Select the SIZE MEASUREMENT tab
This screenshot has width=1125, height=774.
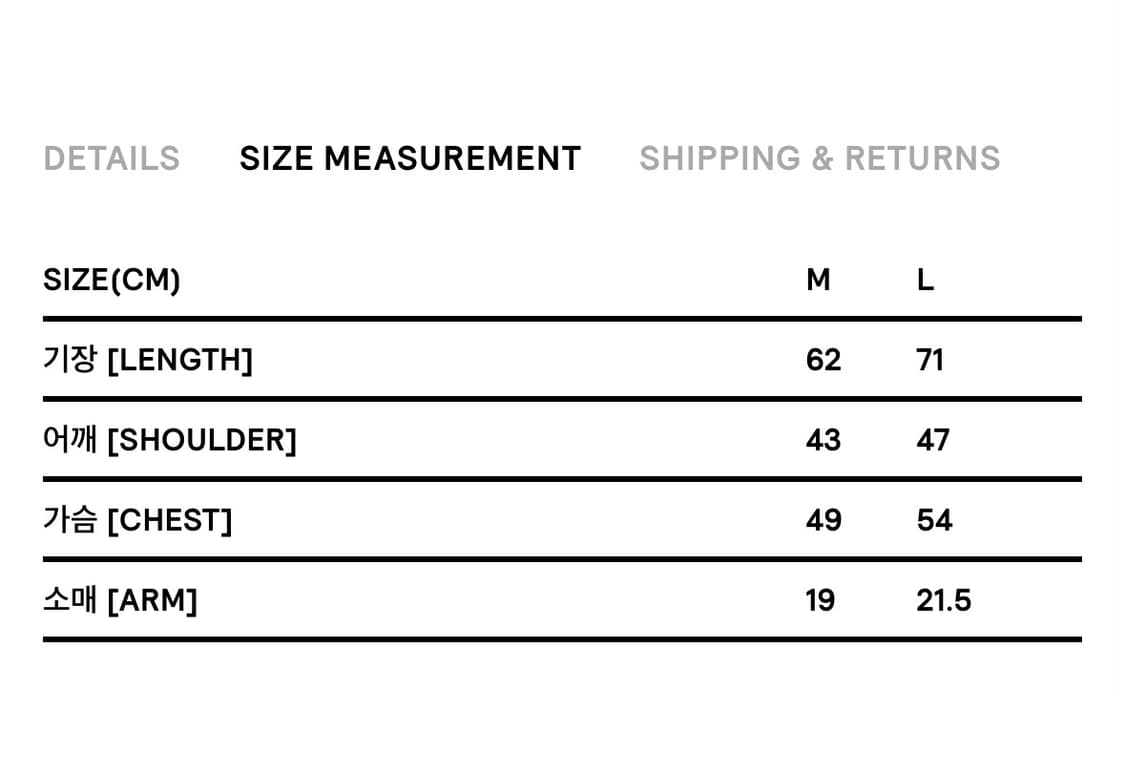[x=410, y=159]
